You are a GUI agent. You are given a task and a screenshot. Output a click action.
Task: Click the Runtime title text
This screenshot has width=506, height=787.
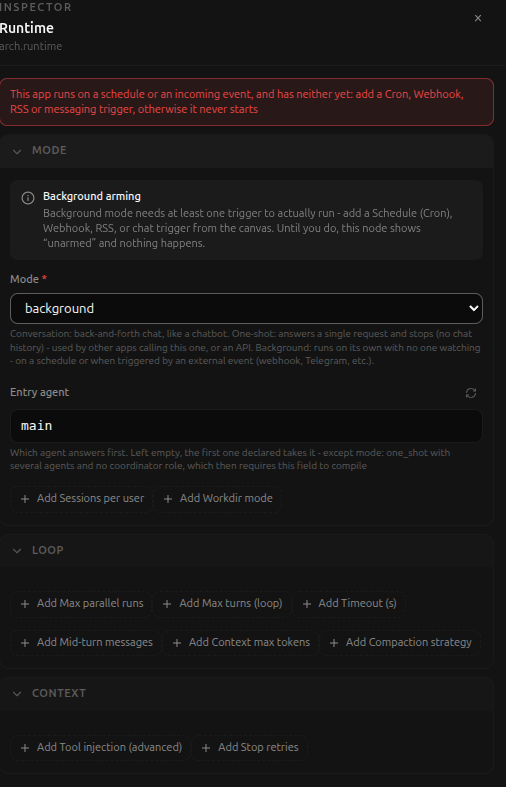tap(27, 28)
